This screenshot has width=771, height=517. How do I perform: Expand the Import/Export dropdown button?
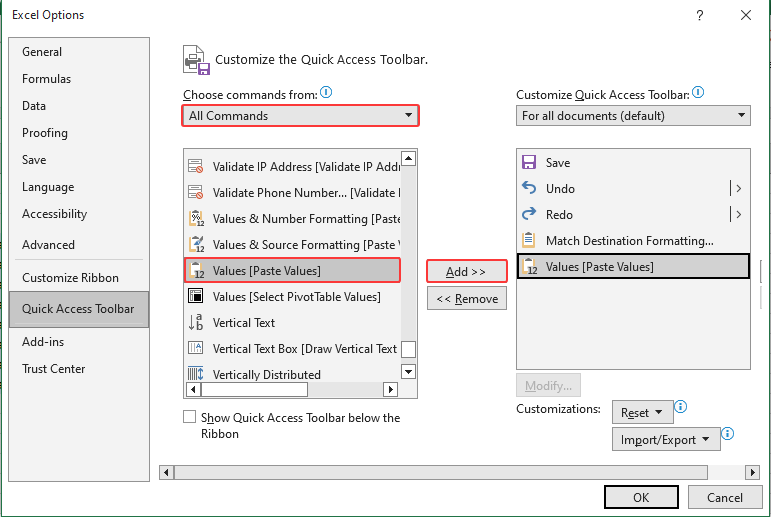pyautogui.click(x=665, y=439)
